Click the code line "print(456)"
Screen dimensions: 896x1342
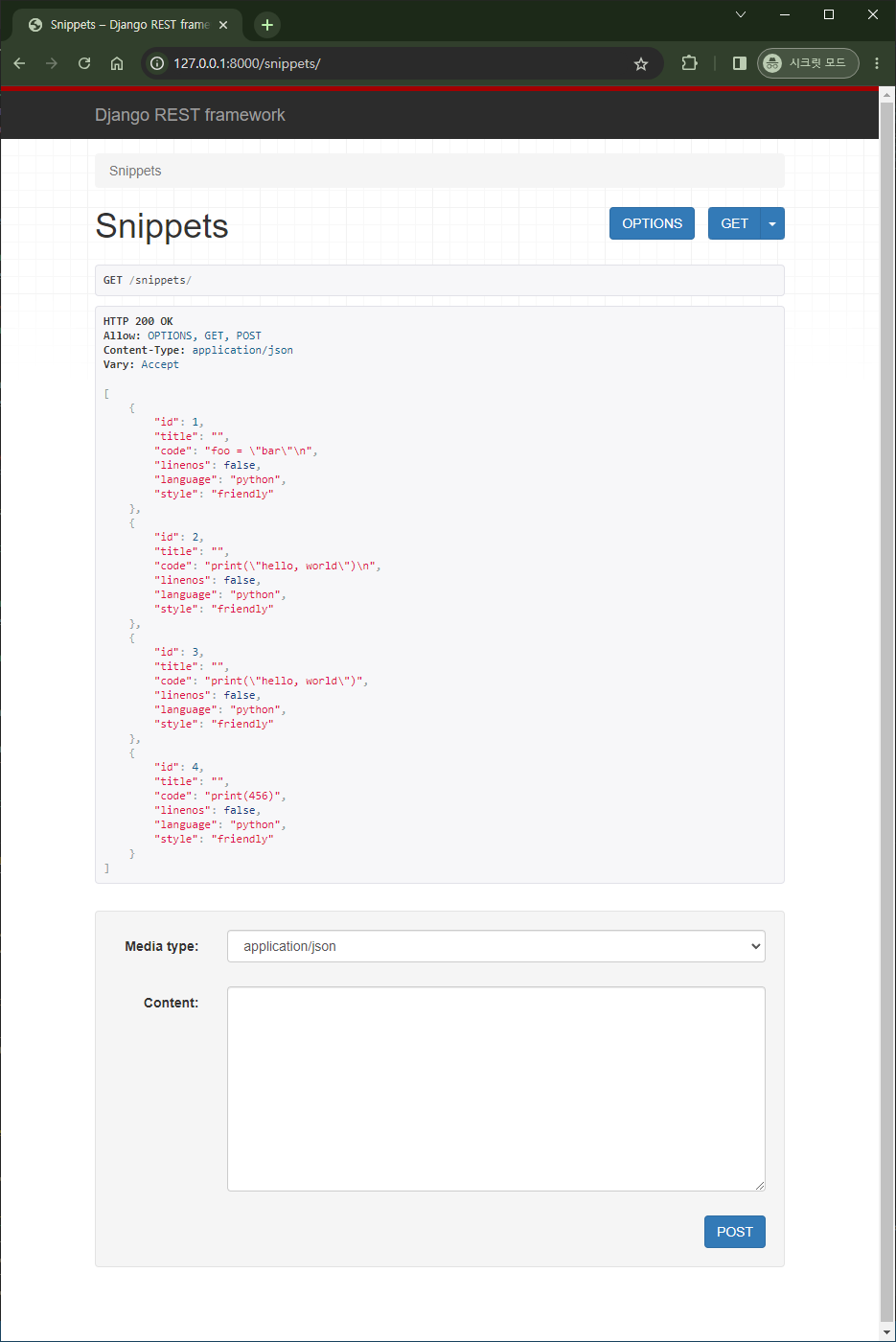click(x=220, y=796)
